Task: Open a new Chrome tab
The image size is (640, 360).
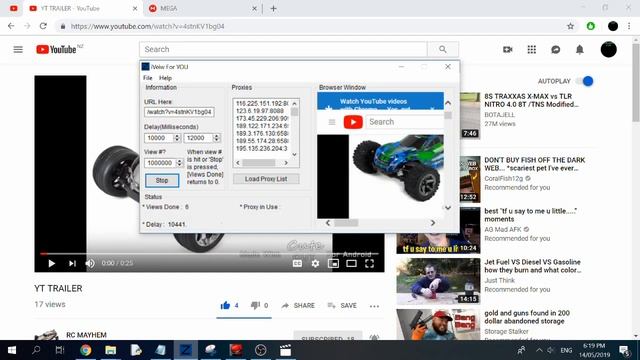Action: (x=273, y=9)
